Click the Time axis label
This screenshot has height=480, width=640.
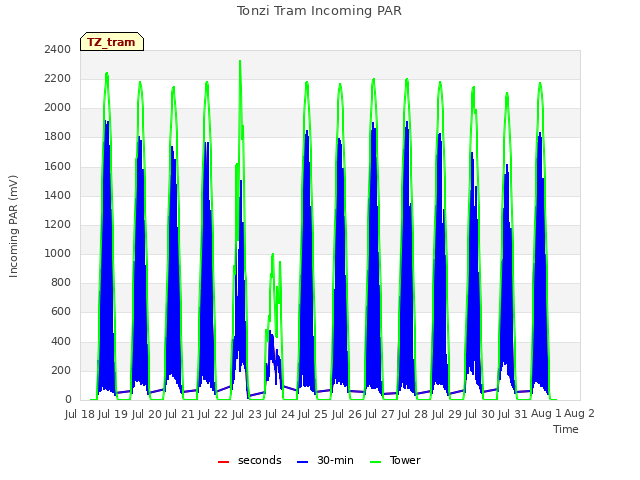566,429
